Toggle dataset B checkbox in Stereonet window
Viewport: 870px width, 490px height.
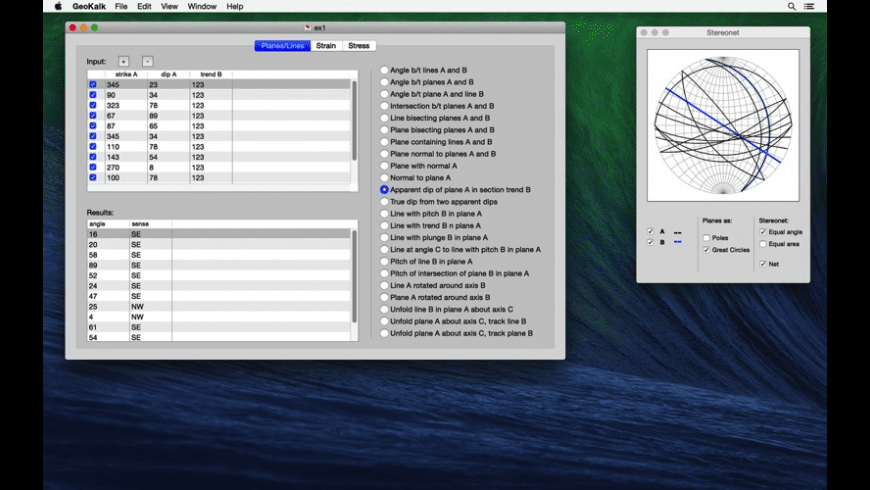pyautogui.click(x=650, y=242)
